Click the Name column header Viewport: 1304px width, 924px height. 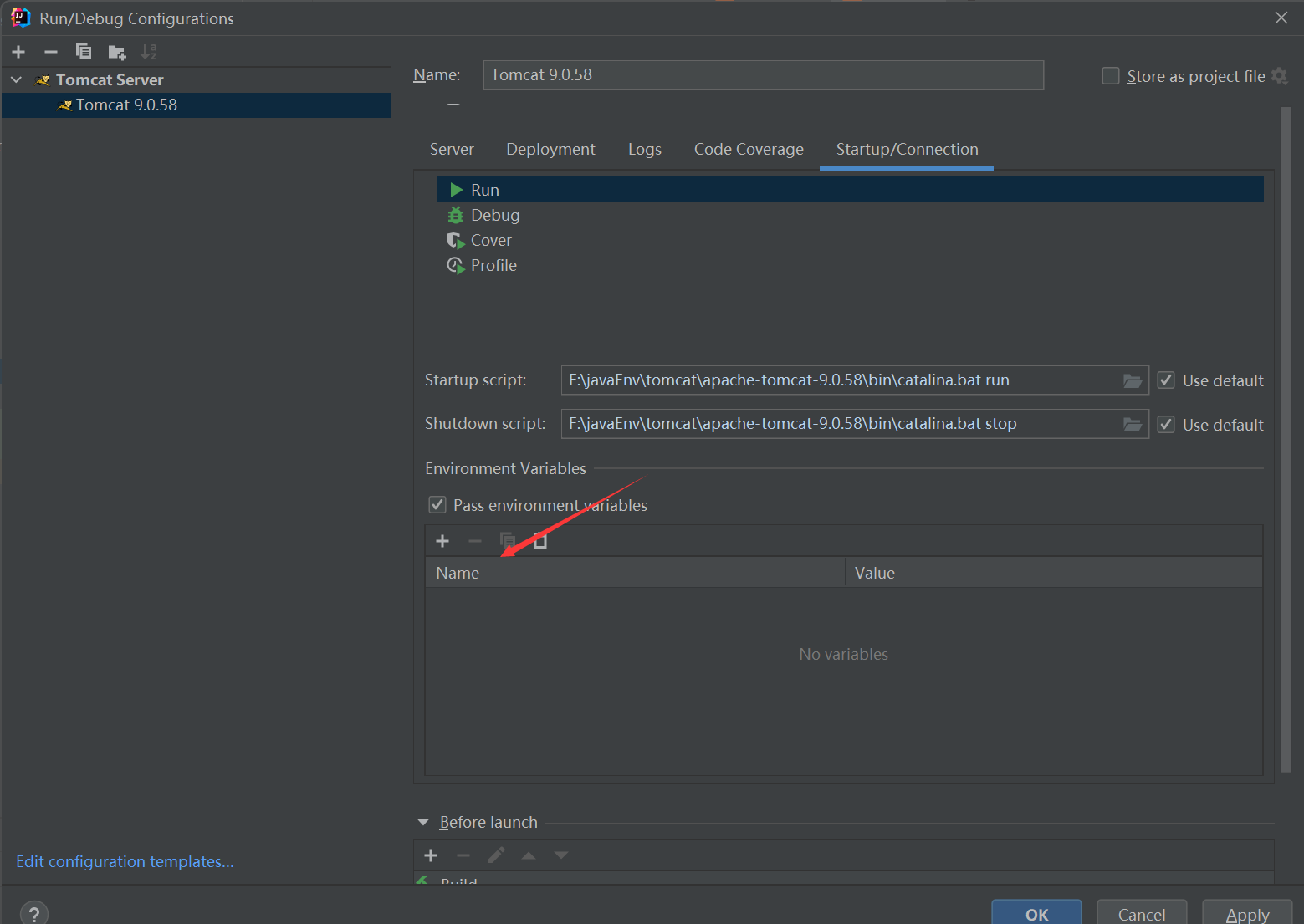635,573
